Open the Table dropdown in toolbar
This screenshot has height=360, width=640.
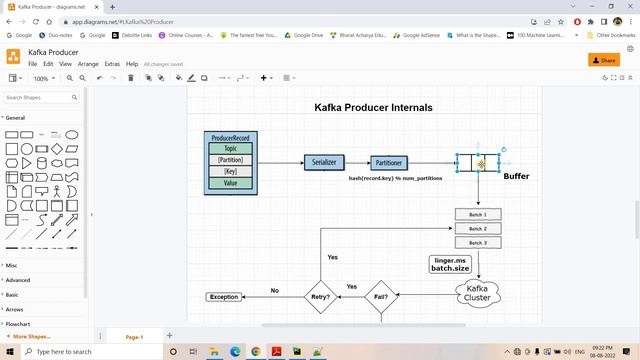point(289,78)
